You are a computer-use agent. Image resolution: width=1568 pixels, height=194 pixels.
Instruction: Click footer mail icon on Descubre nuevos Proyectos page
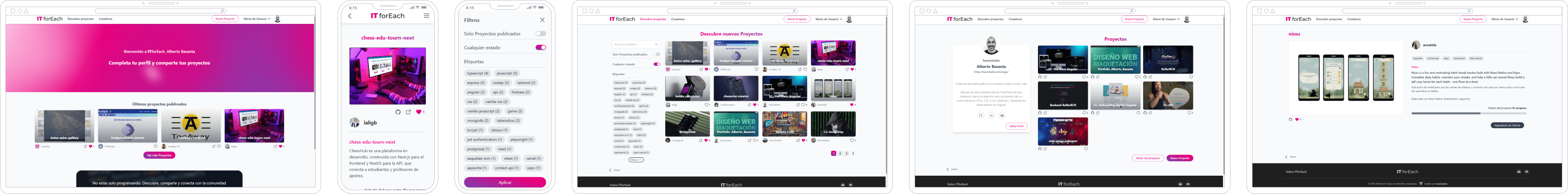pos(842,184)
